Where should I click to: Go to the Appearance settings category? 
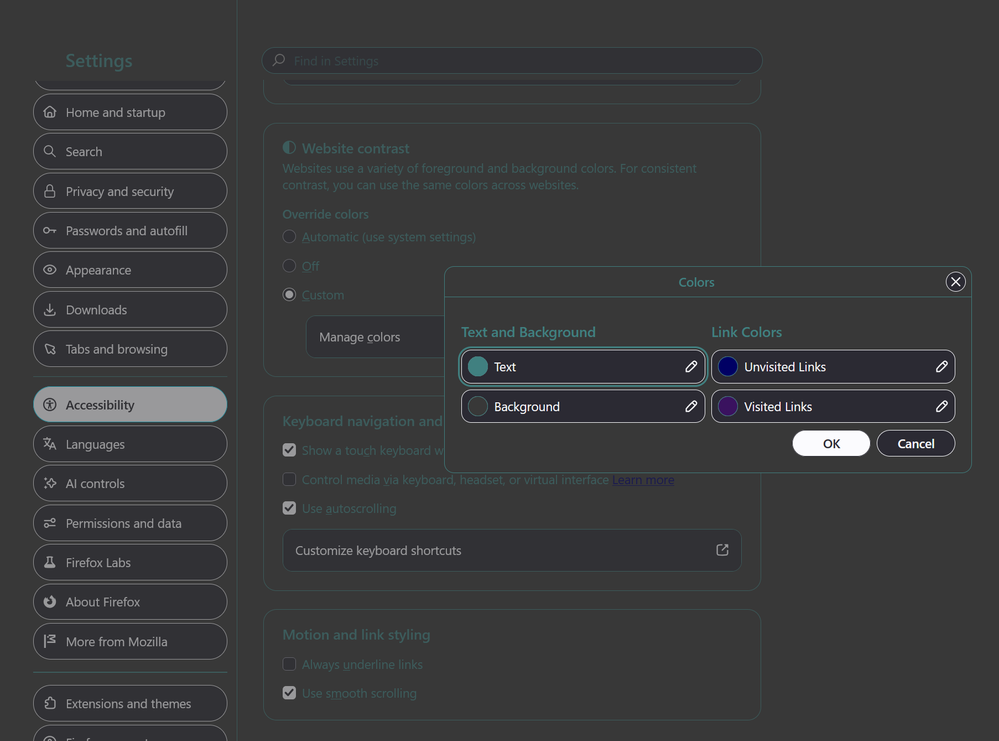click(x=130, y=270)
